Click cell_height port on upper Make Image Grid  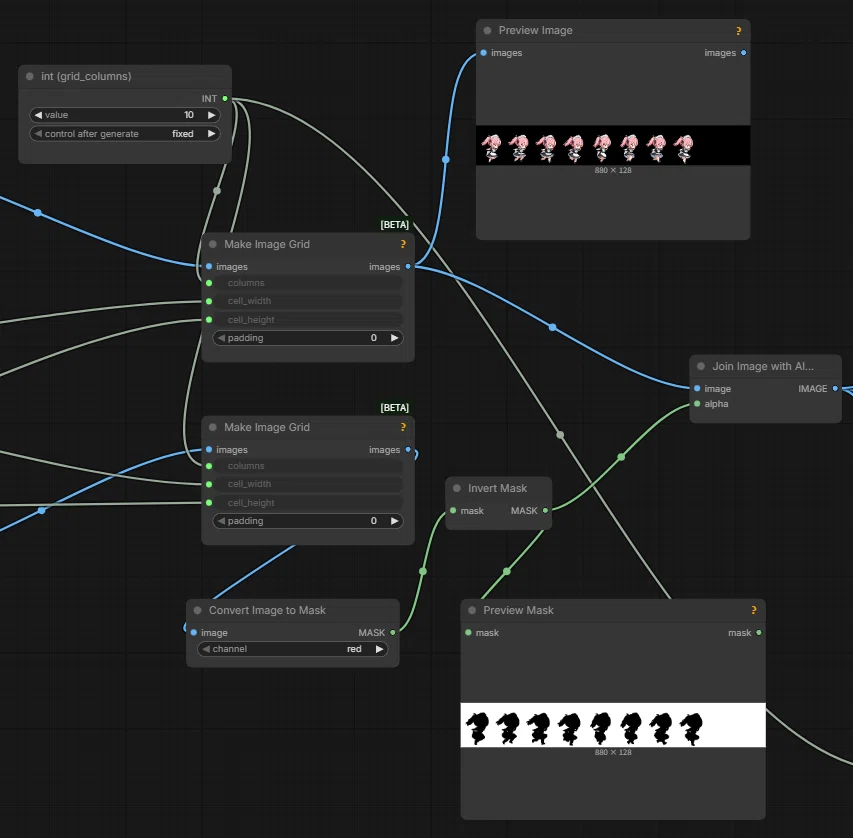[209, 320]
